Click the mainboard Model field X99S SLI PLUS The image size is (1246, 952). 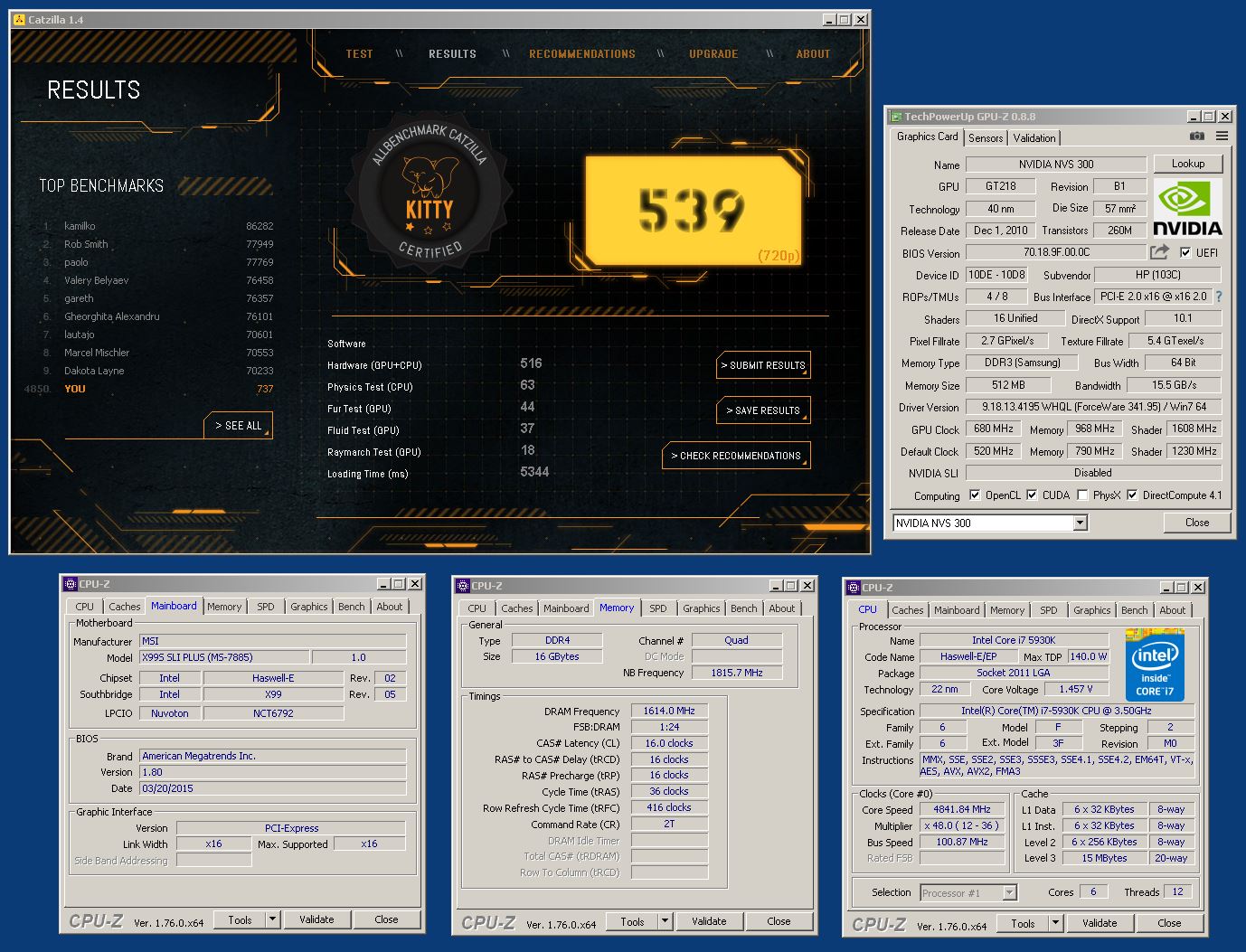point(224,657)
